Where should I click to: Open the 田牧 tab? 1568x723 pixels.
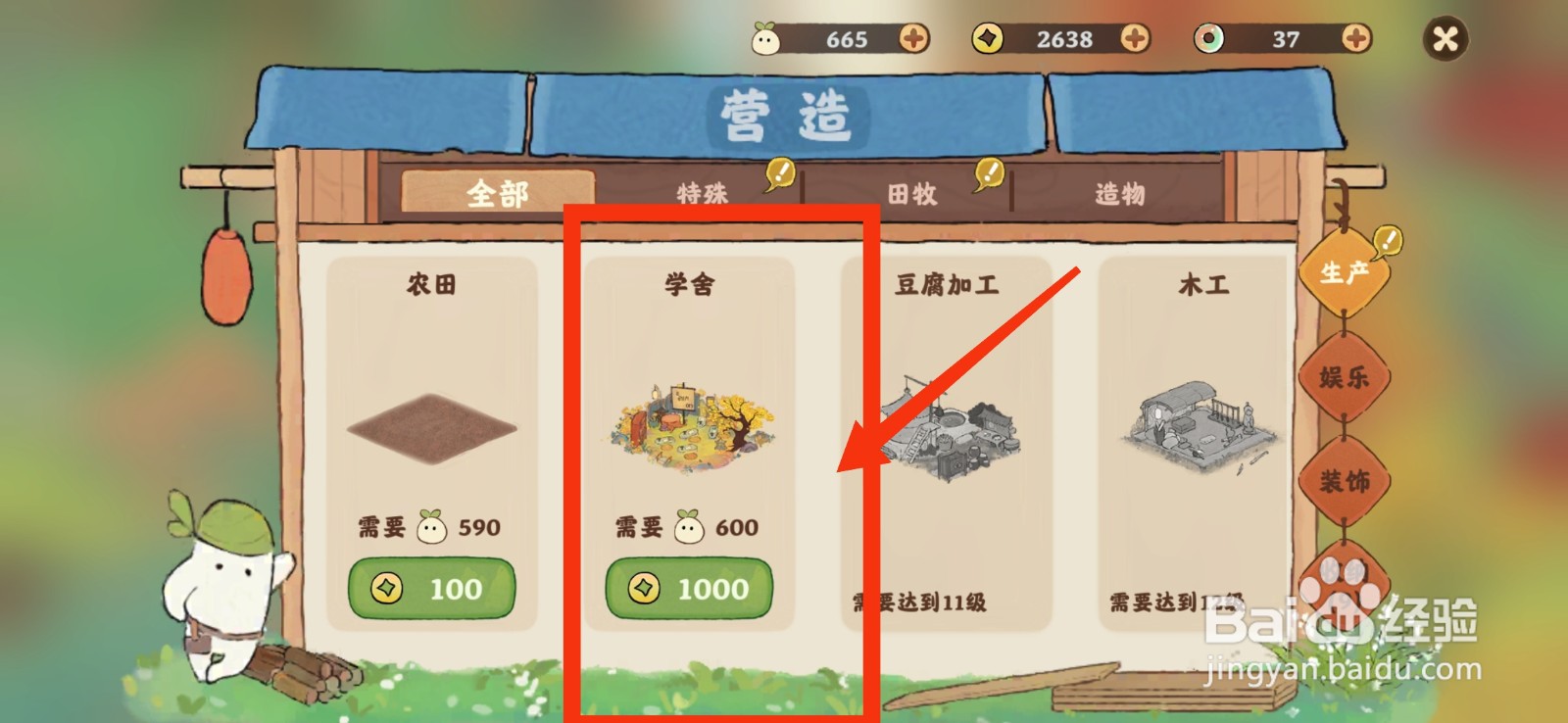pyautogui.click(x=911, y=193)
